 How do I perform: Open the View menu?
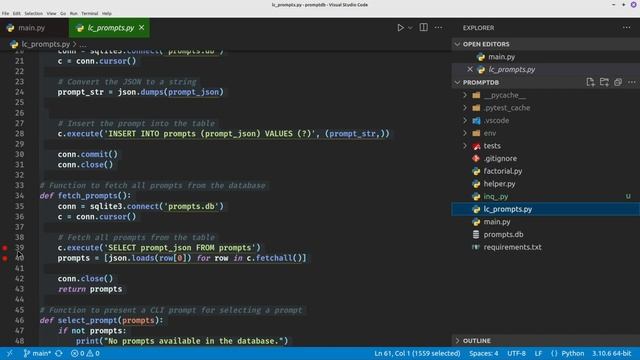click(x=51, y=13)
